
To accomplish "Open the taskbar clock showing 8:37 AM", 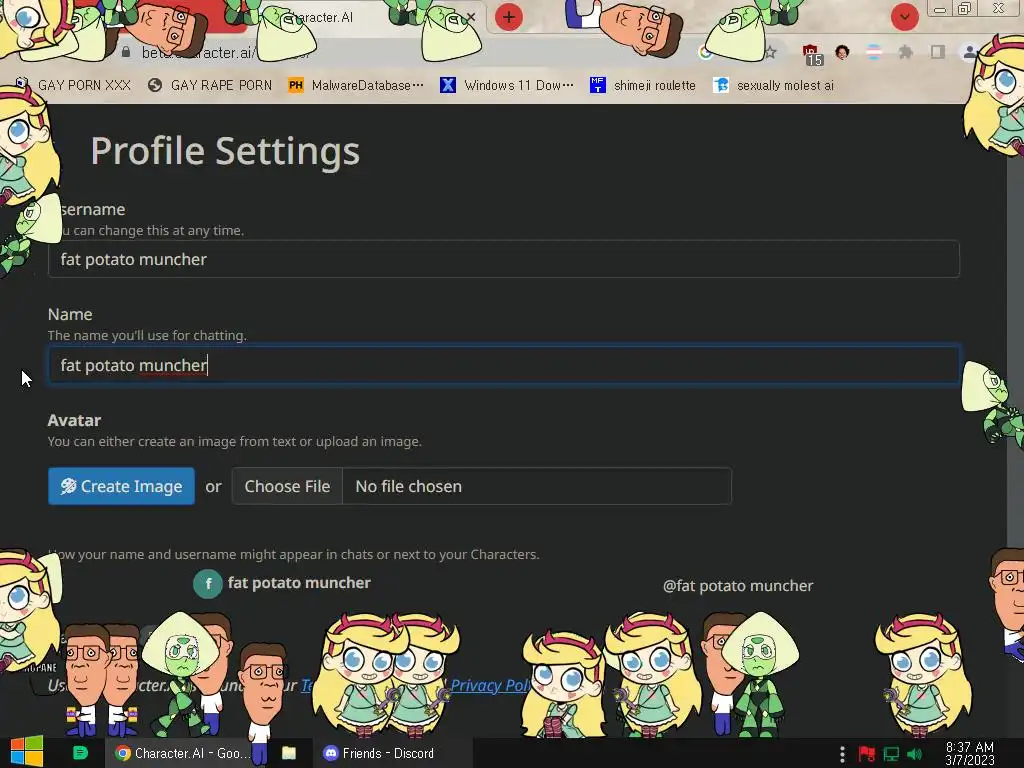I will pos(970,754).
